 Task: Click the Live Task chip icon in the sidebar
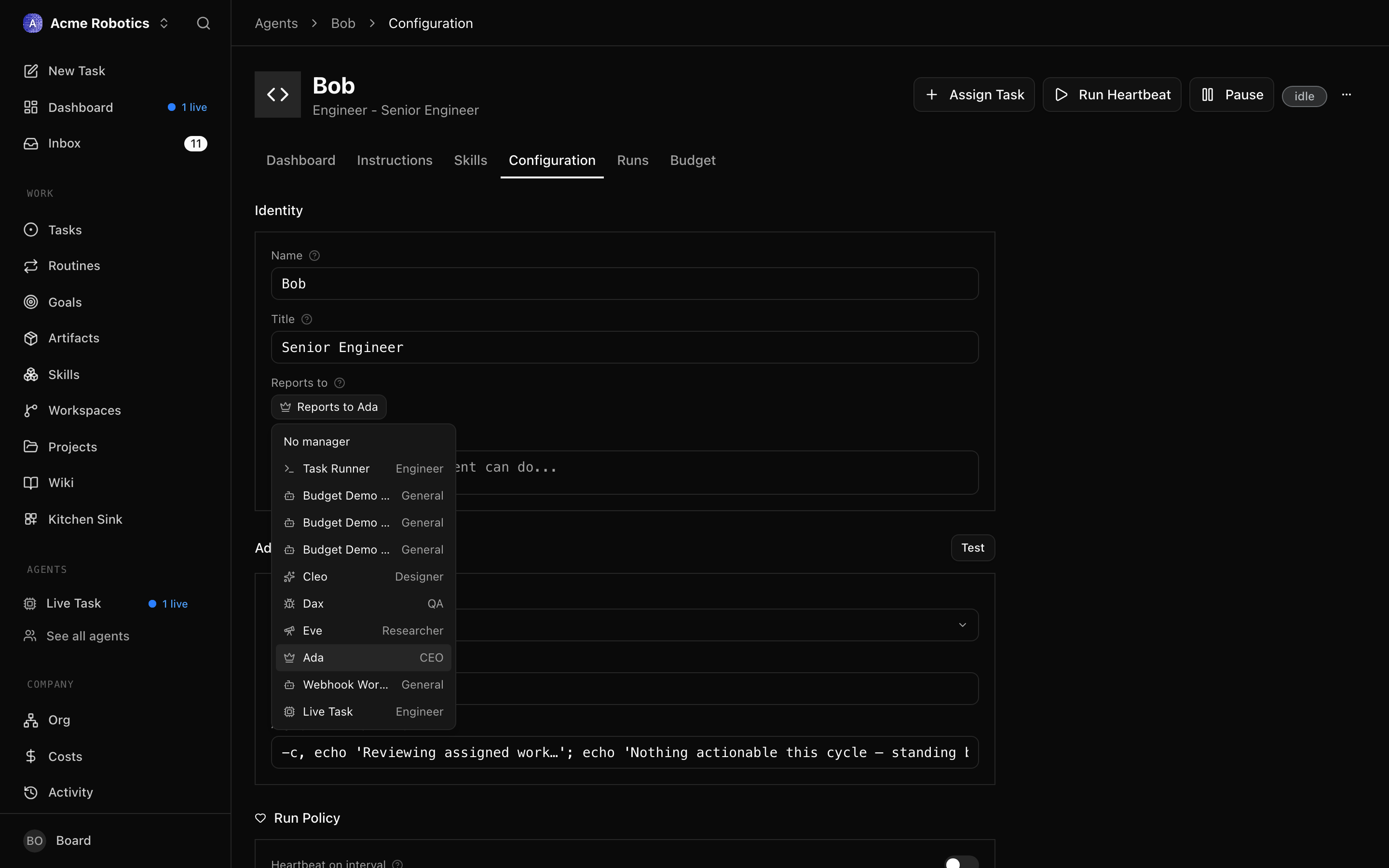click(30, 603)
